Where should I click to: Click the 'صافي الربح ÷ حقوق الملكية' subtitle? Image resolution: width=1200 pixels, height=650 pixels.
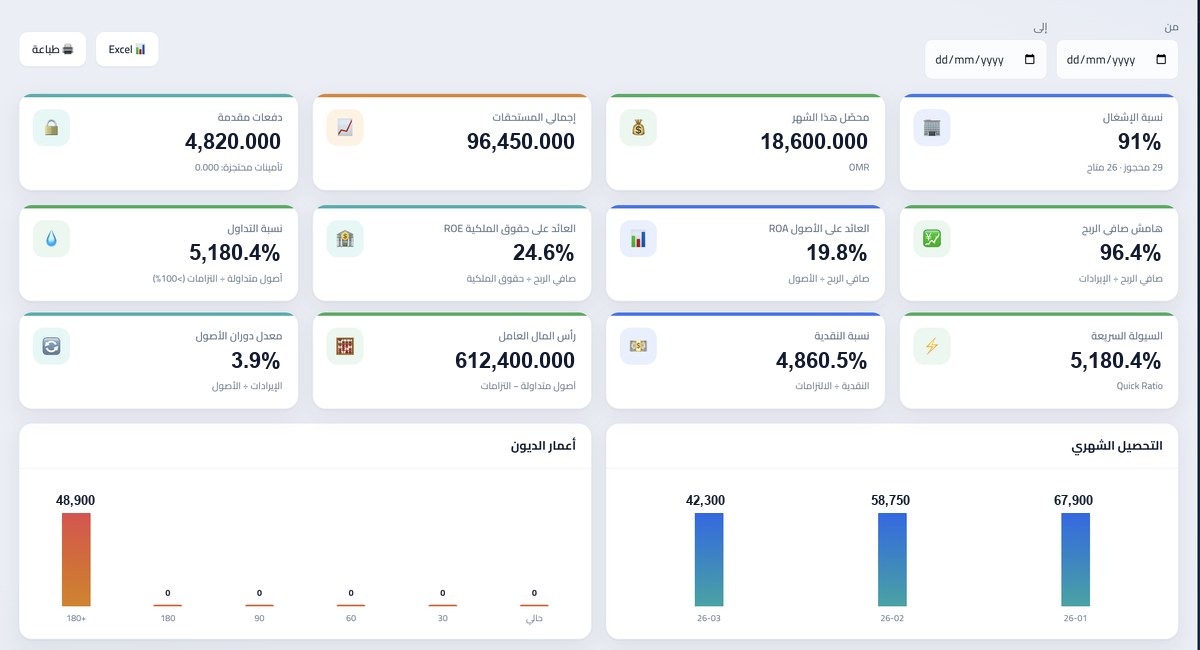[521, 278]
